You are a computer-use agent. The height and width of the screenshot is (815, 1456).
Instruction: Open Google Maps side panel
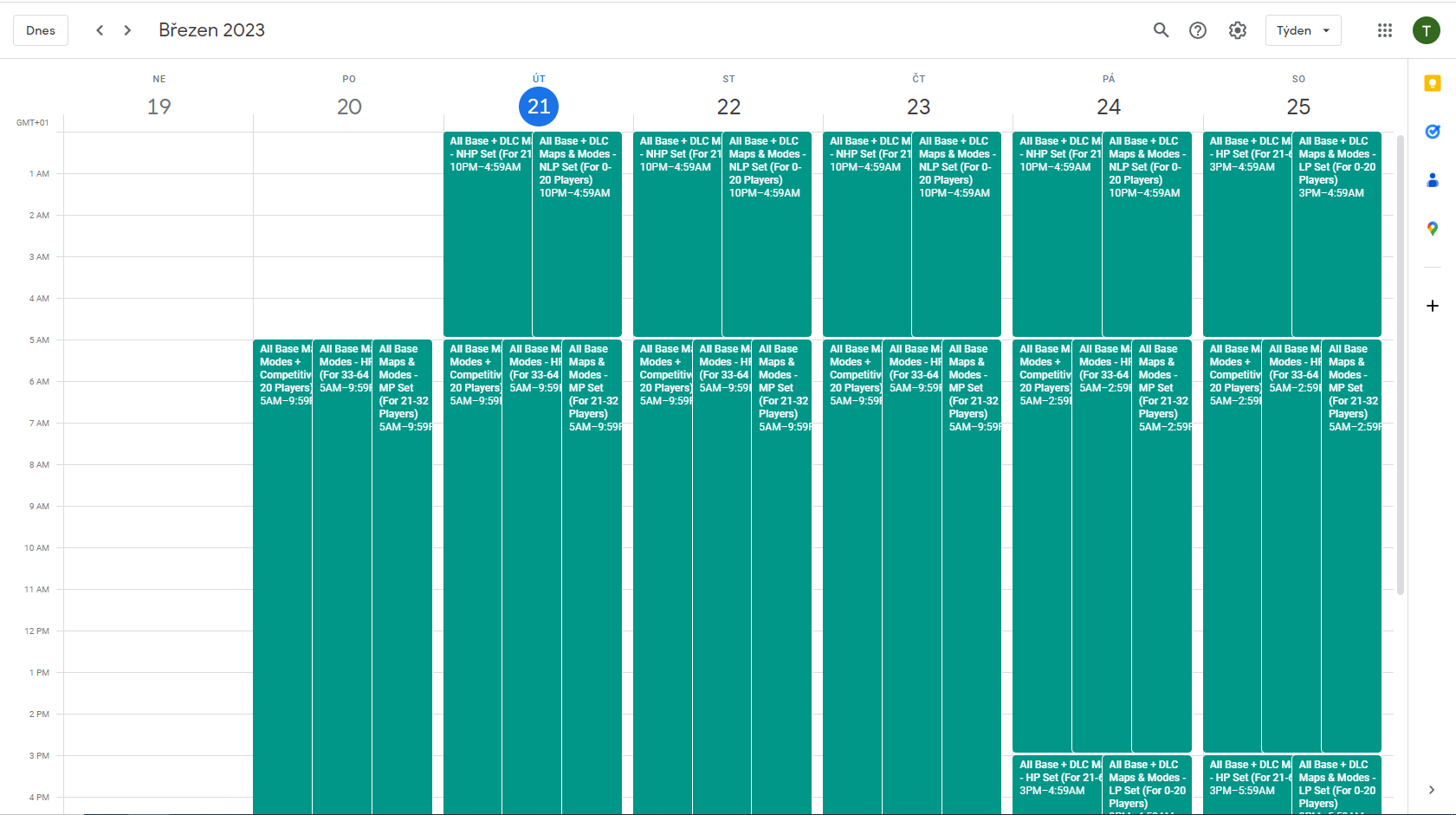(x=1432, y=229)
